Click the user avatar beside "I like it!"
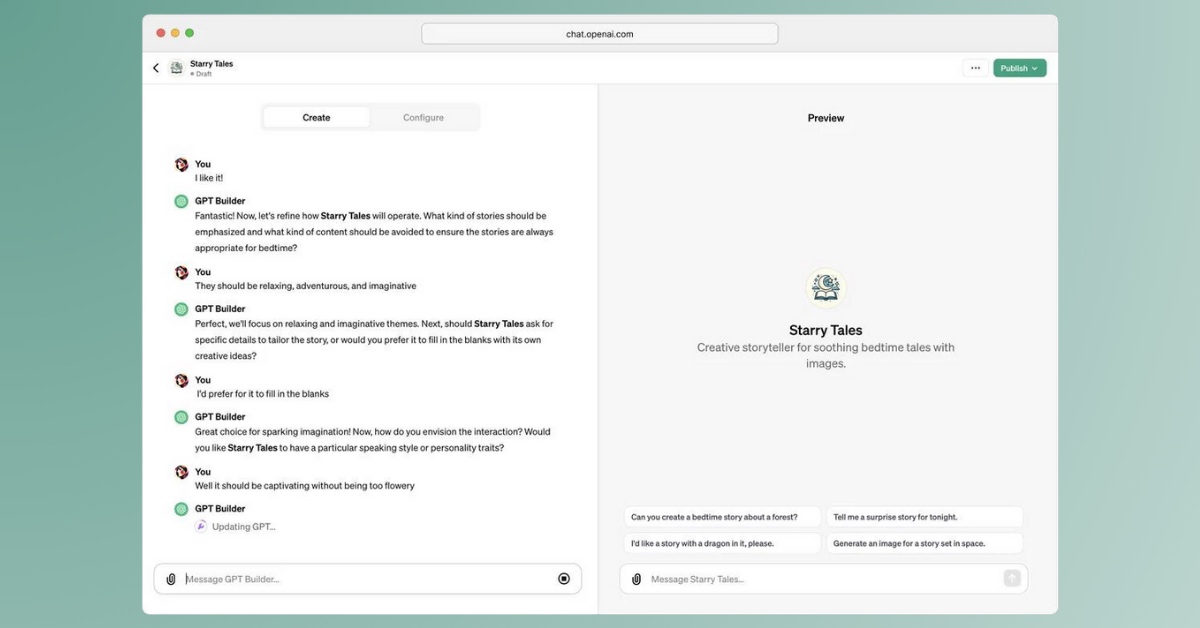1200x628 pixels. point(181,164)
